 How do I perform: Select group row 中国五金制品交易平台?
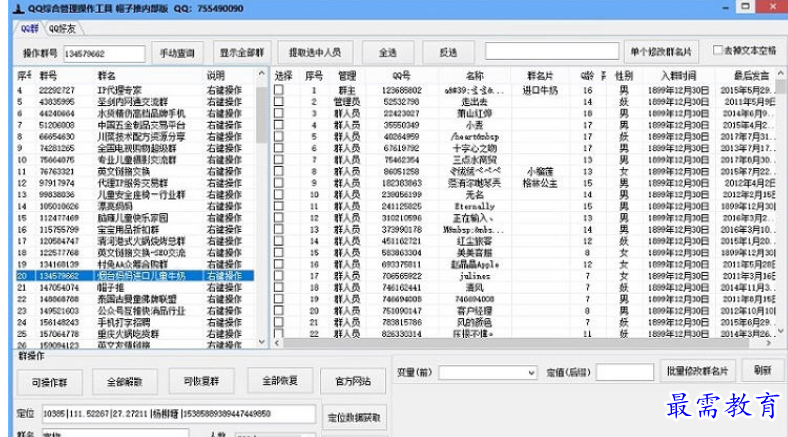[135, 125]
